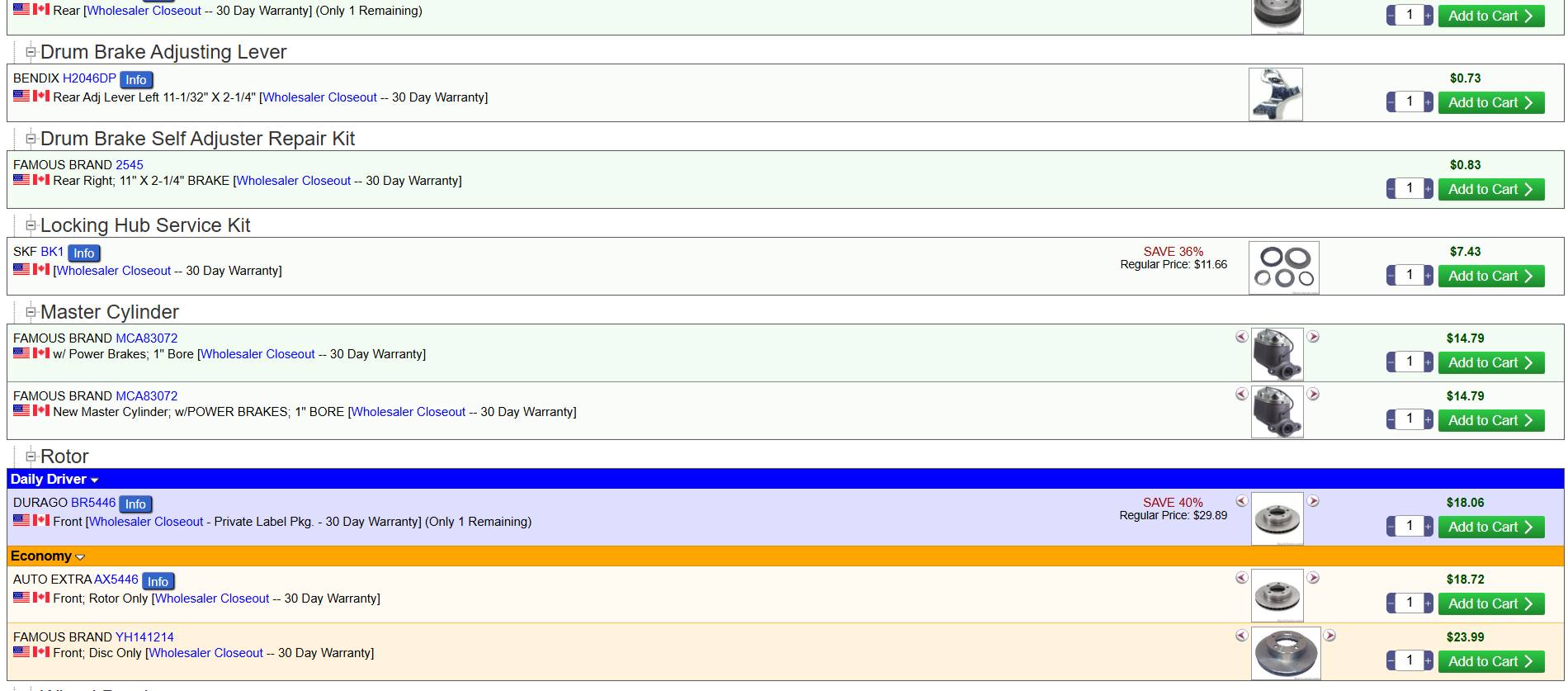Show next image for DURAGO BR5446 rotor
The width and height of the screenshot is (1568, 691).
[x=1313, y=501]
